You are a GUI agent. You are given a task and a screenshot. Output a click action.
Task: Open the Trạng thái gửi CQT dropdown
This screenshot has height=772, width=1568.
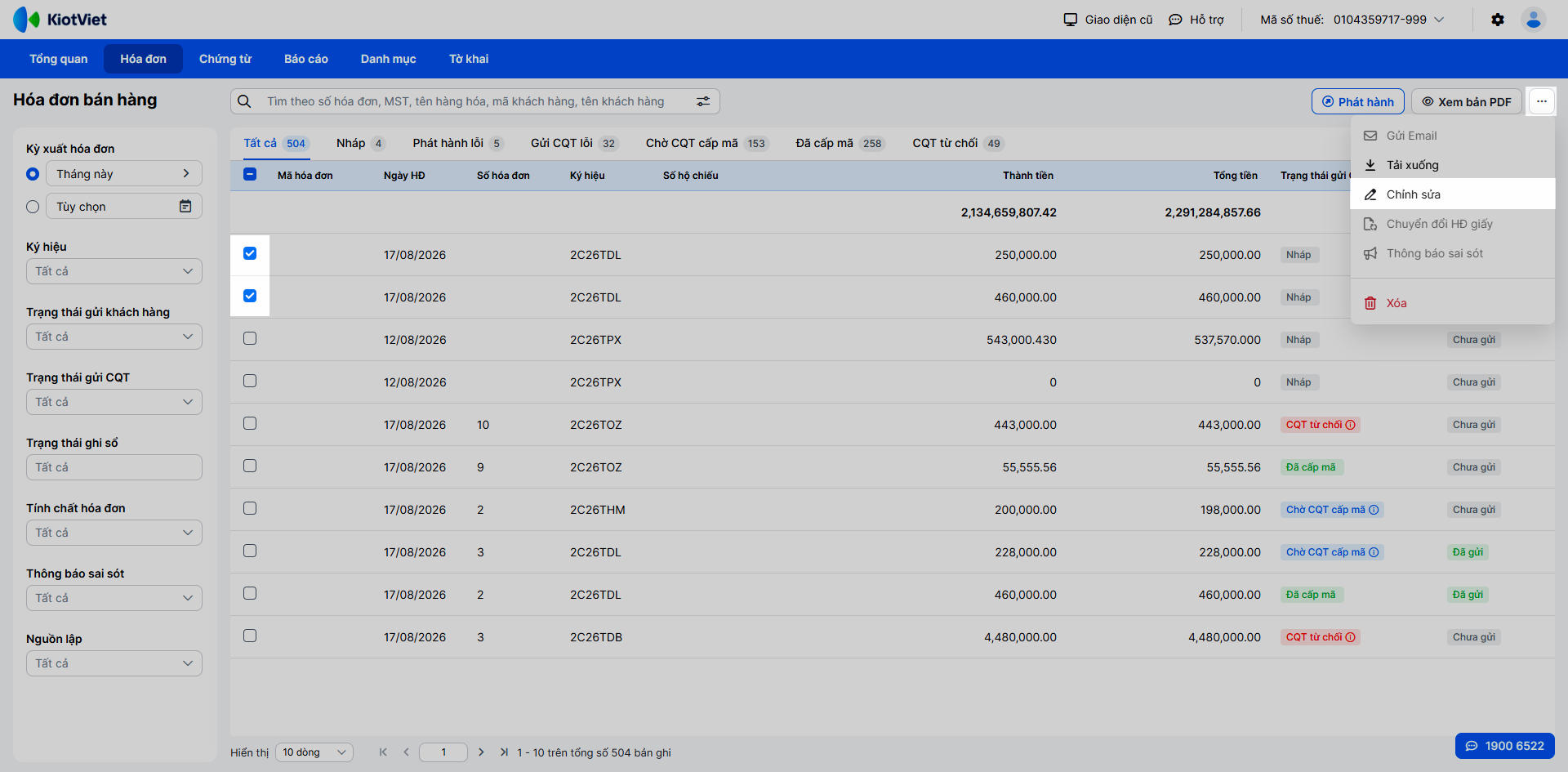click(x=114, y=402)
